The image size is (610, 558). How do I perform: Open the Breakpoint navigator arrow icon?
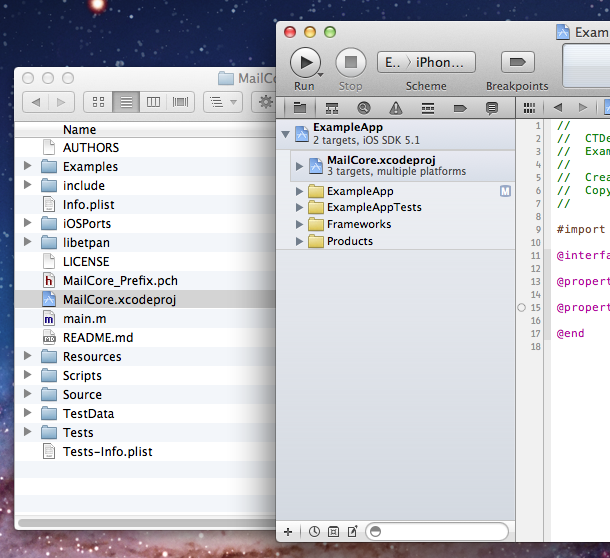click(460, 108)
